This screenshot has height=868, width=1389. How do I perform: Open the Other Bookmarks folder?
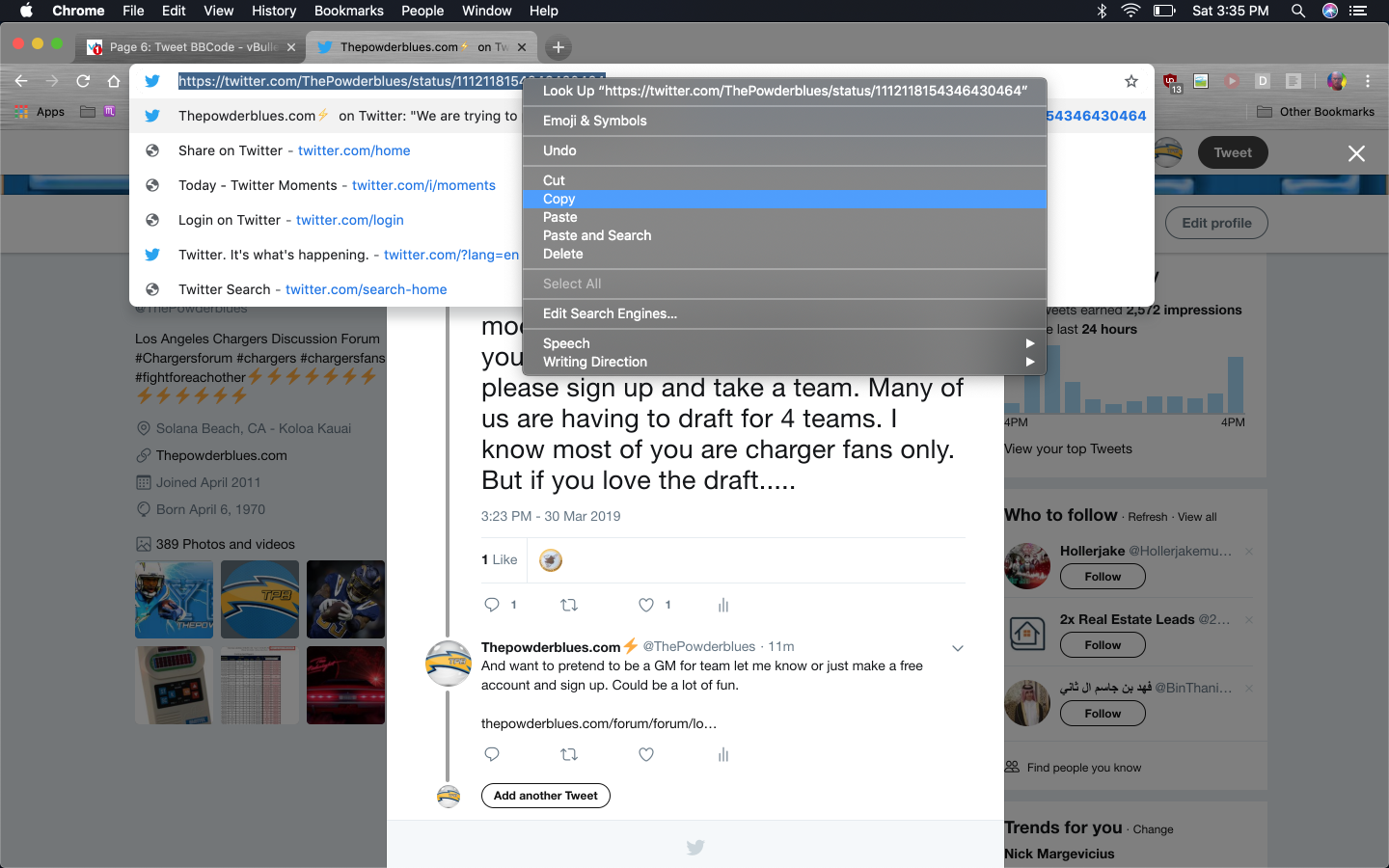coord(1316,112)
